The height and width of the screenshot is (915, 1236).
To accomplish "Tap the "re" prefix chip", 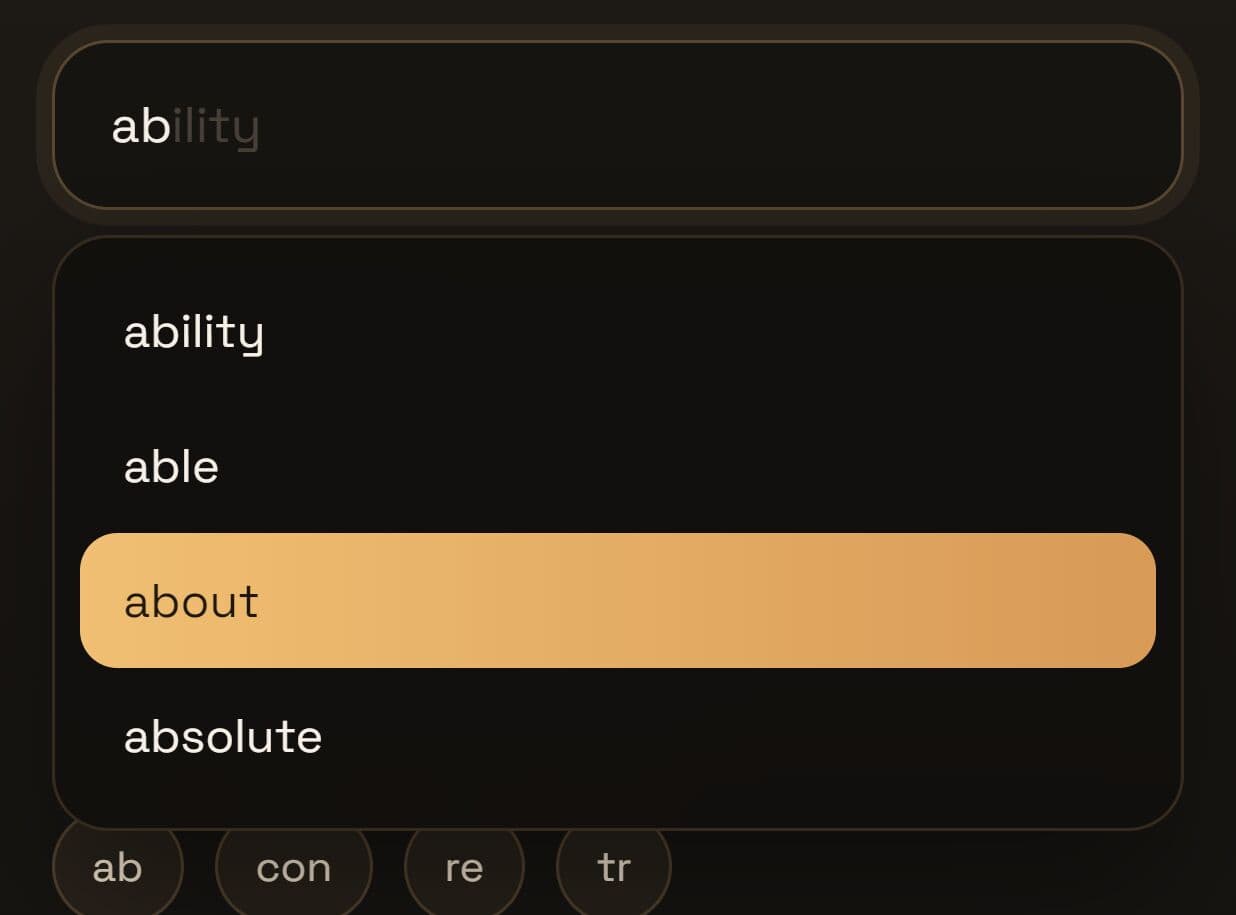I will click(464, 867).
